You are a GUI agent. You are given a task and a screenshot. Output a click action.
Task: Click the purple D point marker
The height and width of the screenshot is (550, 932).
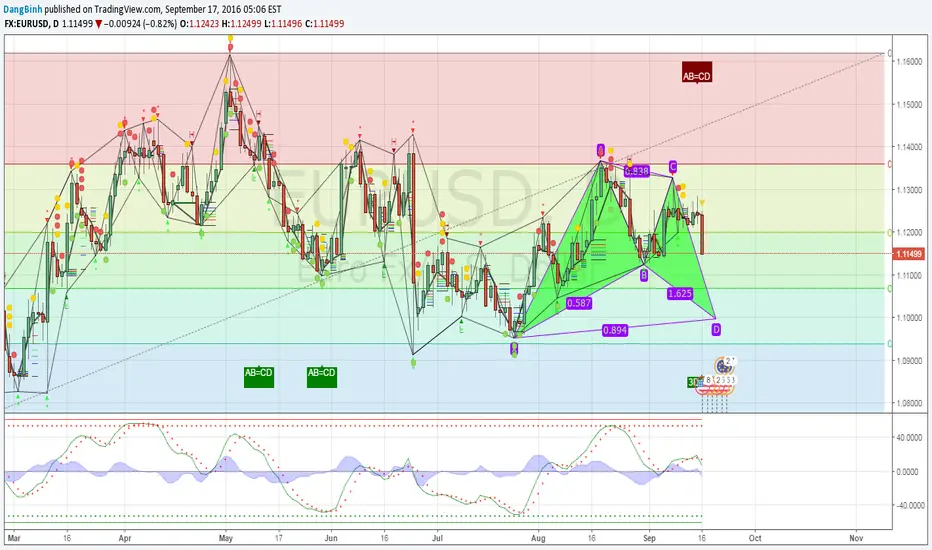(716, 329)
